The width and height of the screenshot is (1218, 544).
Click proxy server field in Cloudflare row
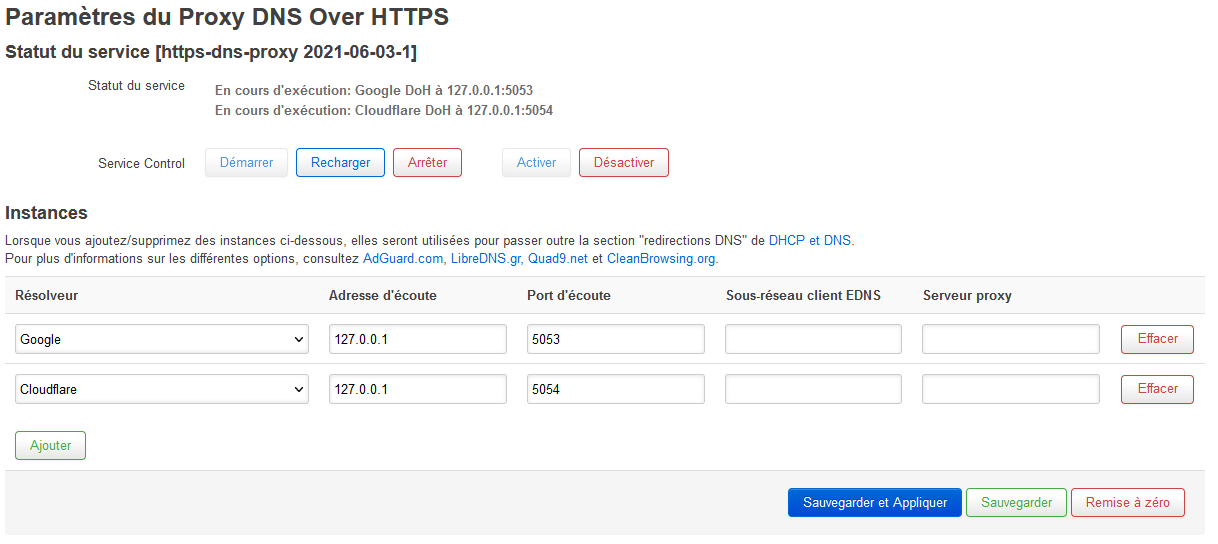tap(1011, 389)
